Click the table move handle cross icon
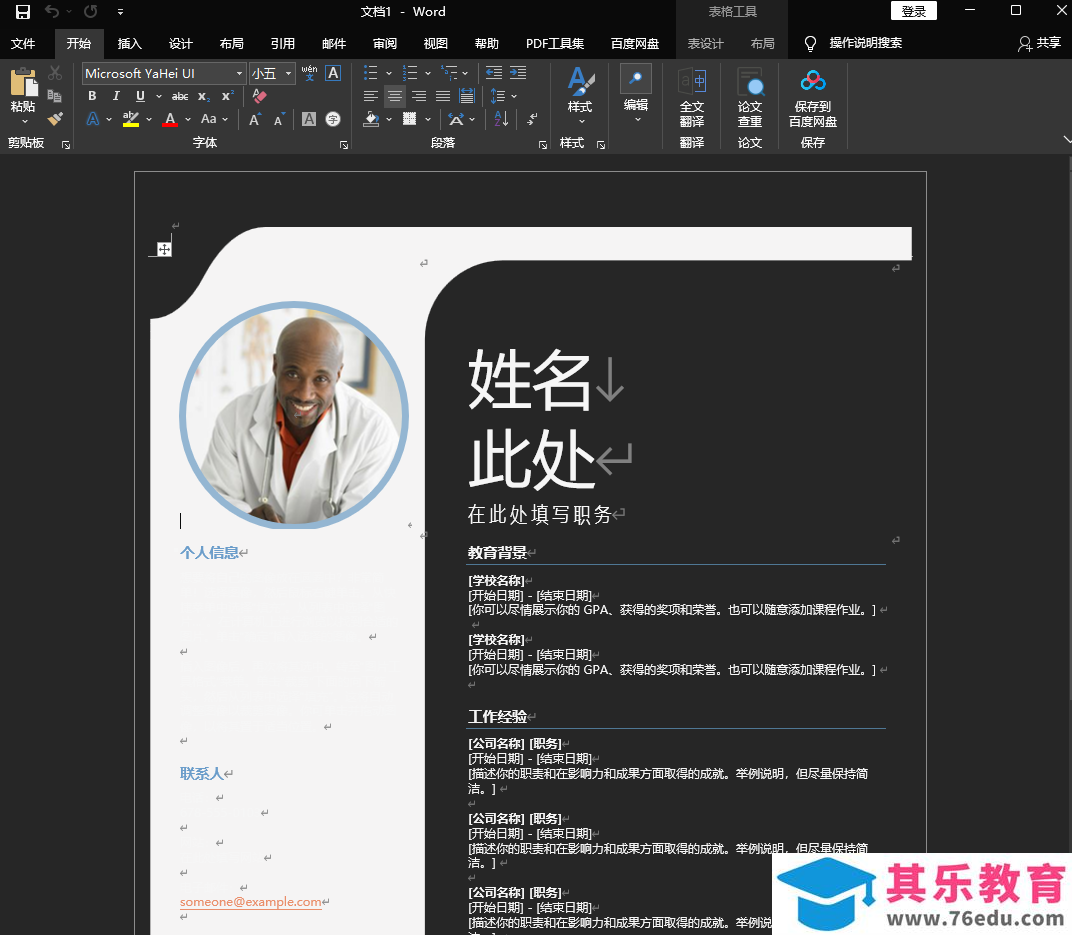This screenshot has width=1072, height=935. (164, 249)
